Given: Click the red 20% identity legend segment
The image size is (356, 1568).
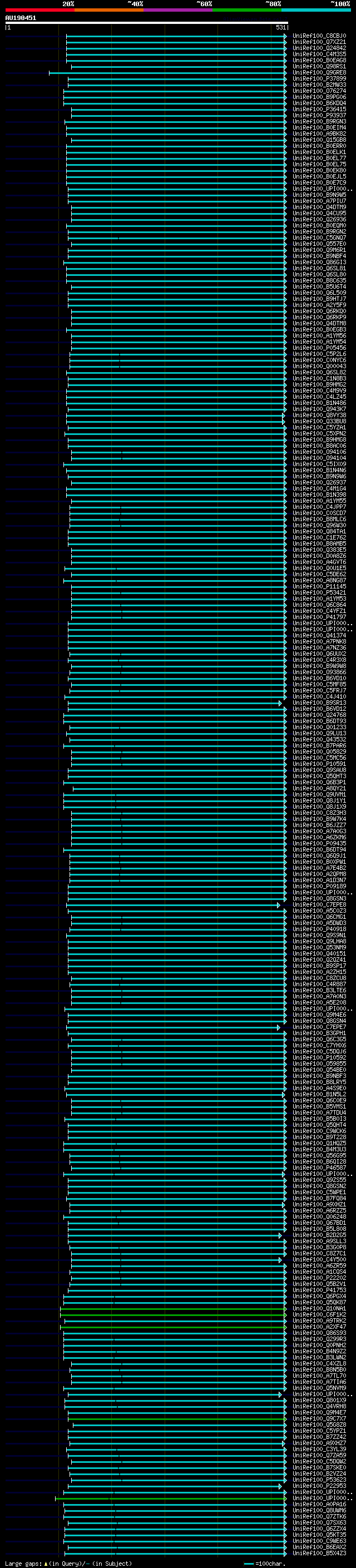Looking at the screenshot, I should 39,10.
